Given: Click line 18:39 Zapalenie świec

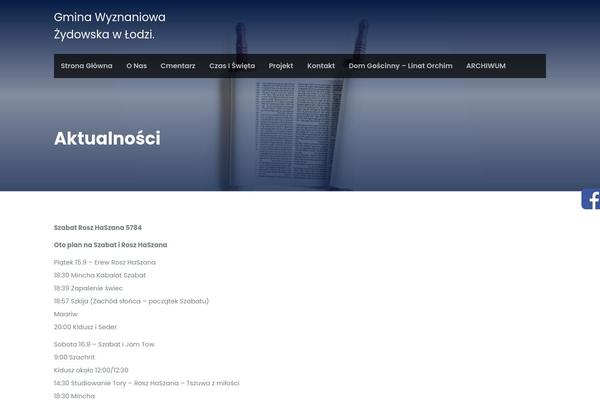Looking at the screenshot, I should pyautogui.click(x=88, y=288).
